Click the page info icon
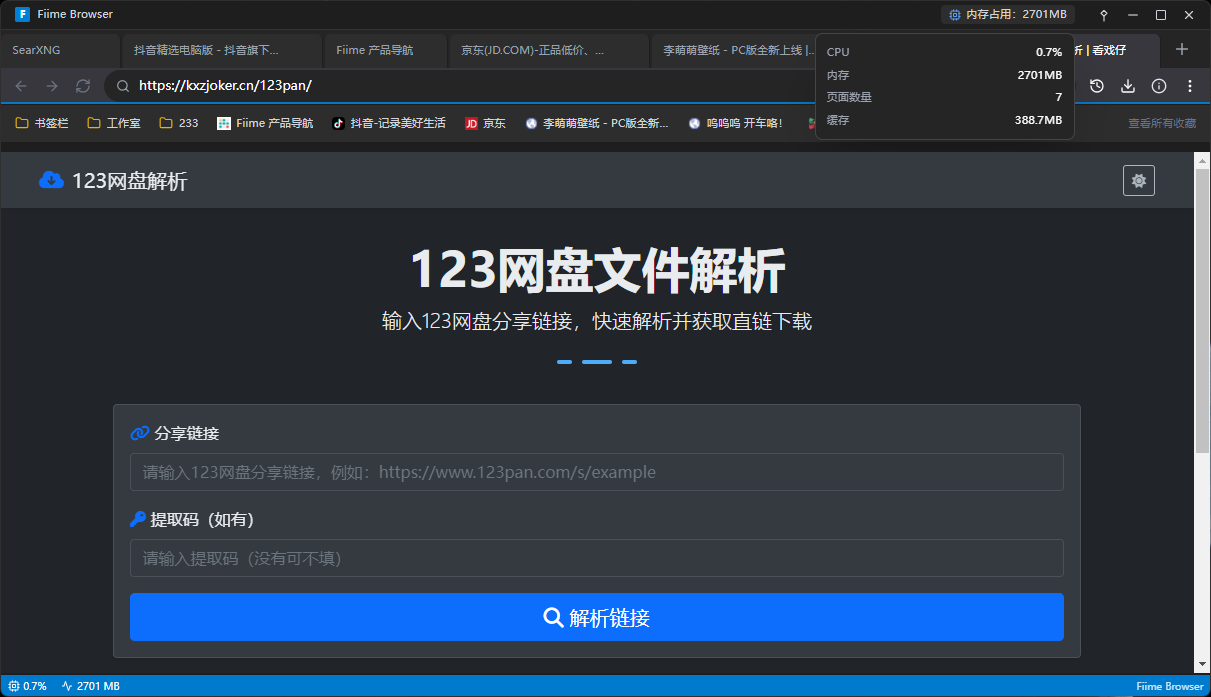The image size is (1211, 697). [x=1158, y=86]
